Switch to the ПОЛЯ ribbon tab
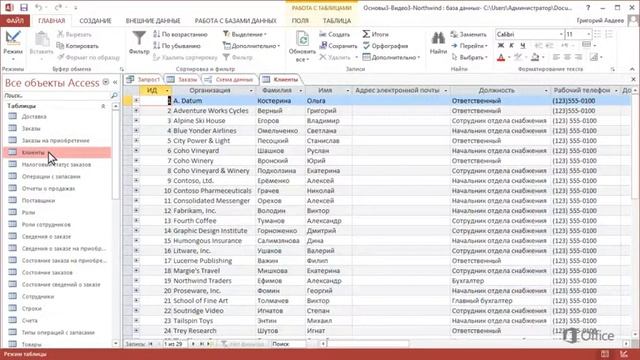 pyautogui.click(x=300, y=20)
